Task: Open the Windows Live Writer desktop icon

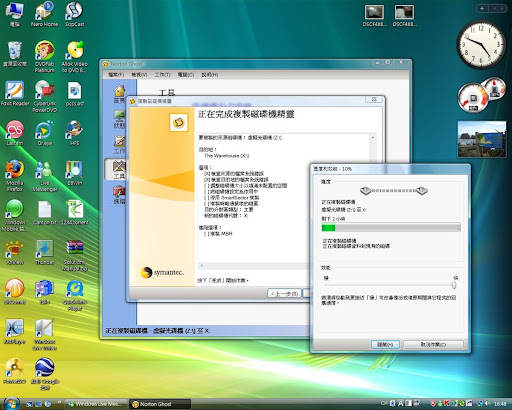Action: click(x=44, y=335)
